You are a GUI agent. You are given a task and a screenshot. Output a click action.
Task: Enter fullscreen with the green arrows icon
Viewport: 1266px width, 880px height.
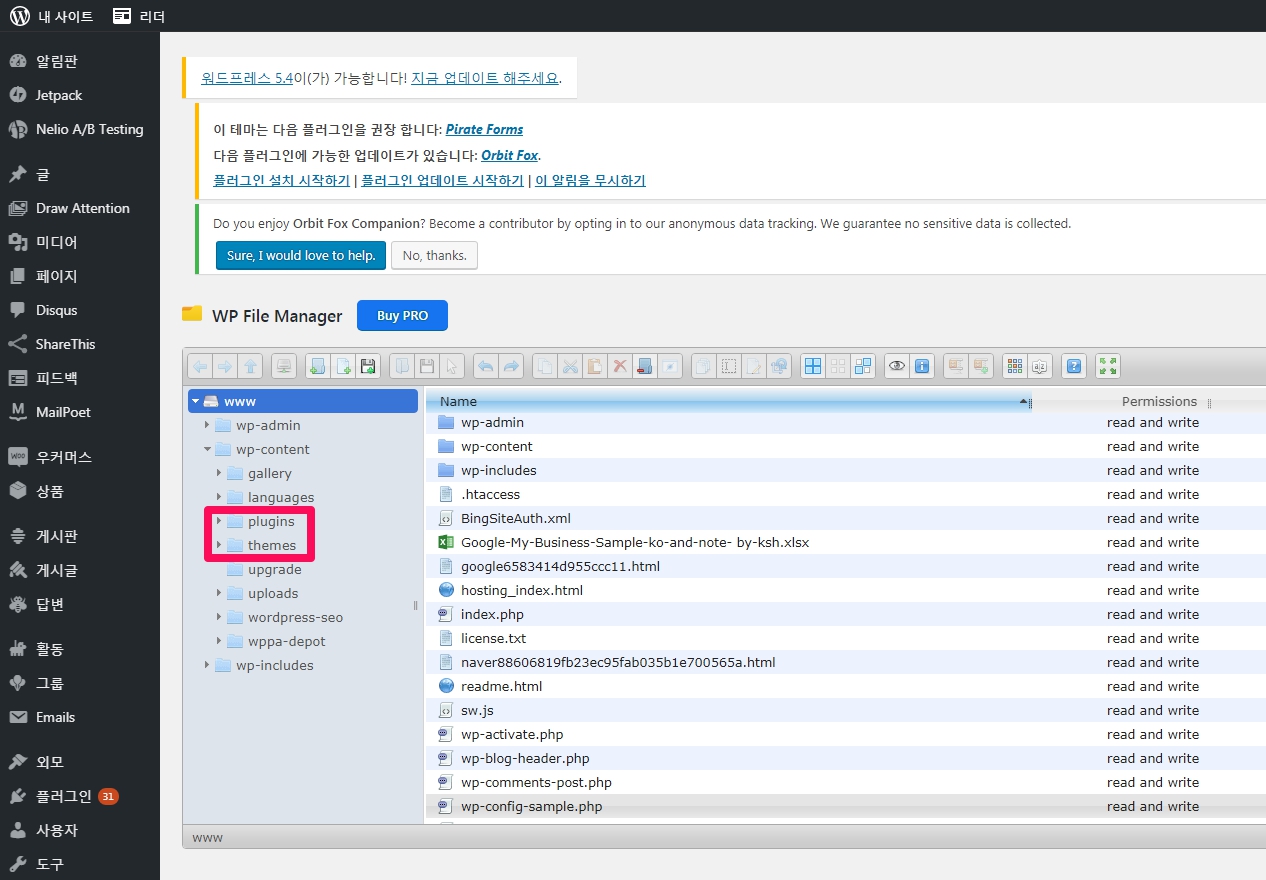pyautogui.click(x=1107, y=366)
